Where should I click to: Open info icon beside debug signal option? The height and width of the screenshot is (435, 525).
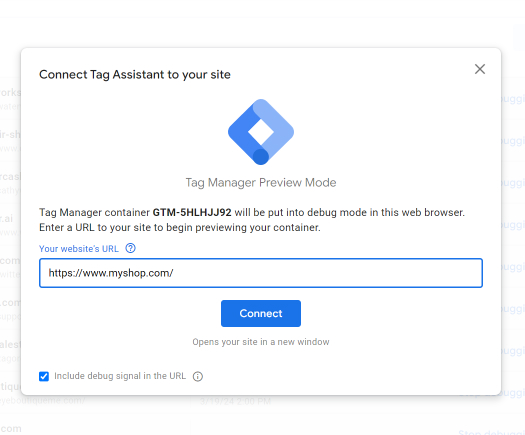(198, 376)
